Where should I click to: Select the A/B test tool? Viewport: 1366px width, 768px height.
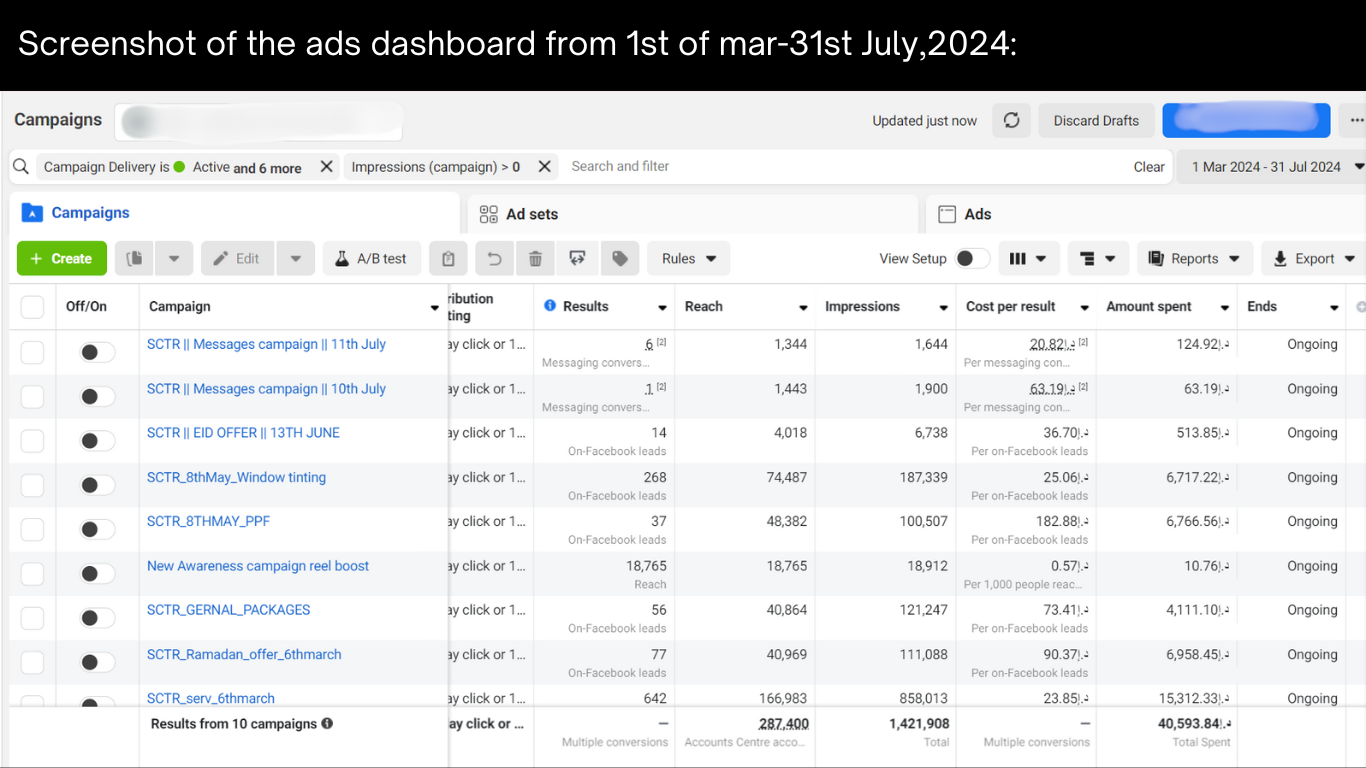371,258
